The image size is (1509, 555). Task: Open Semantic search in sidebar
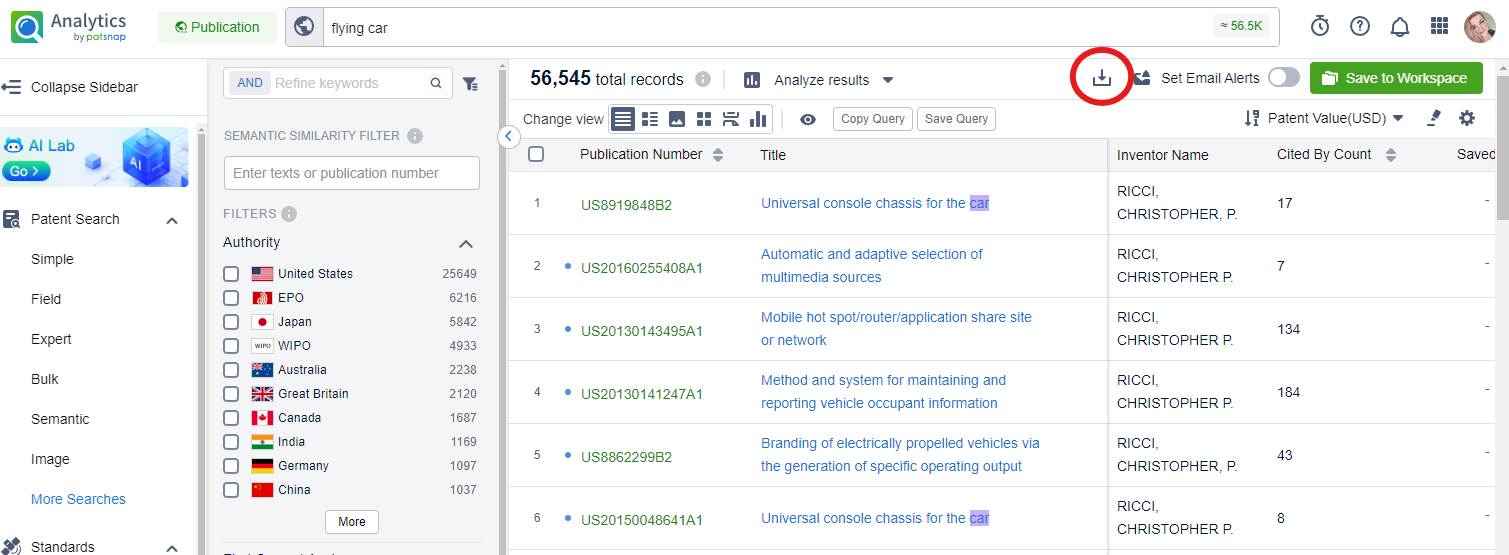[x=60, y=419]
